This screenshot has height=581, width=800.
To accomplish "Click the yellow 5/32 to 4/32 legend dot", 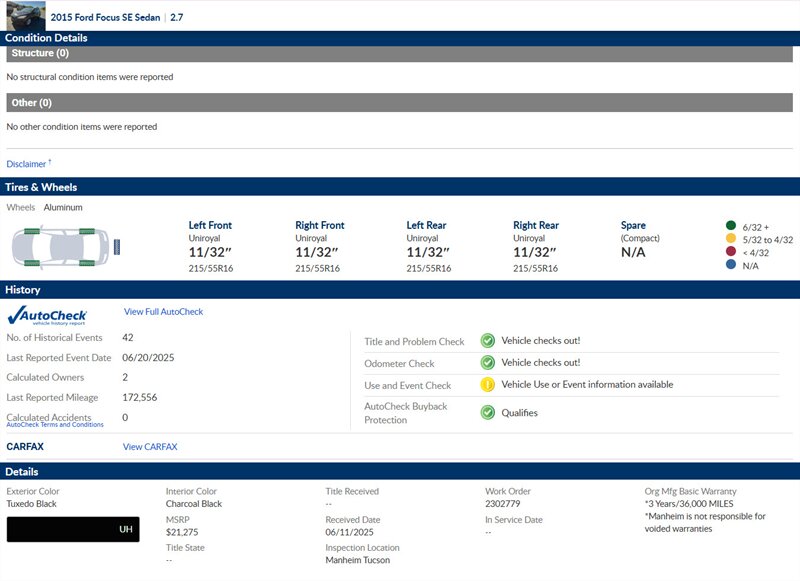I will click(730, 240).
